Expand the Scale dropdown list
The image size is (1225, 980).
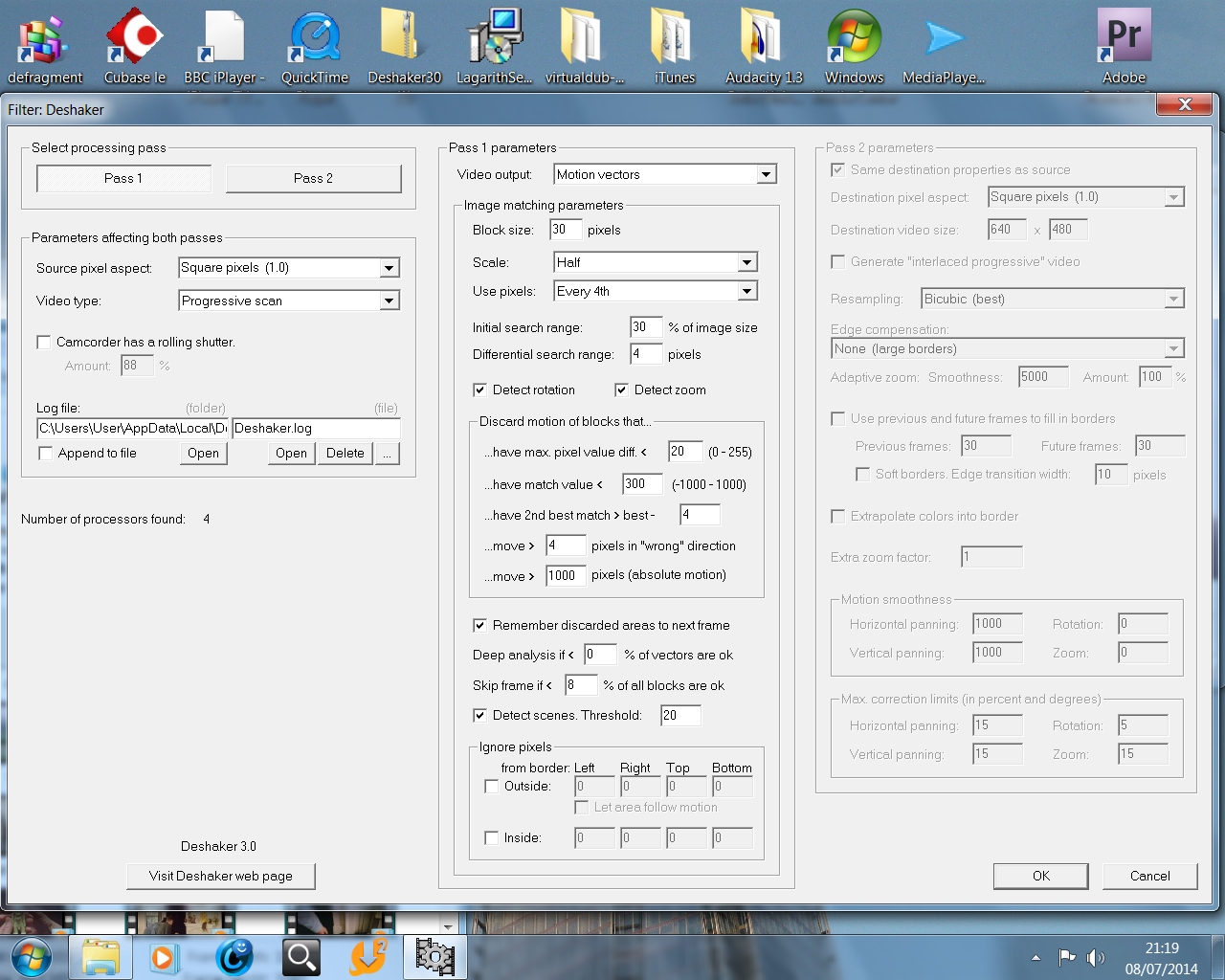pos(746,262)
